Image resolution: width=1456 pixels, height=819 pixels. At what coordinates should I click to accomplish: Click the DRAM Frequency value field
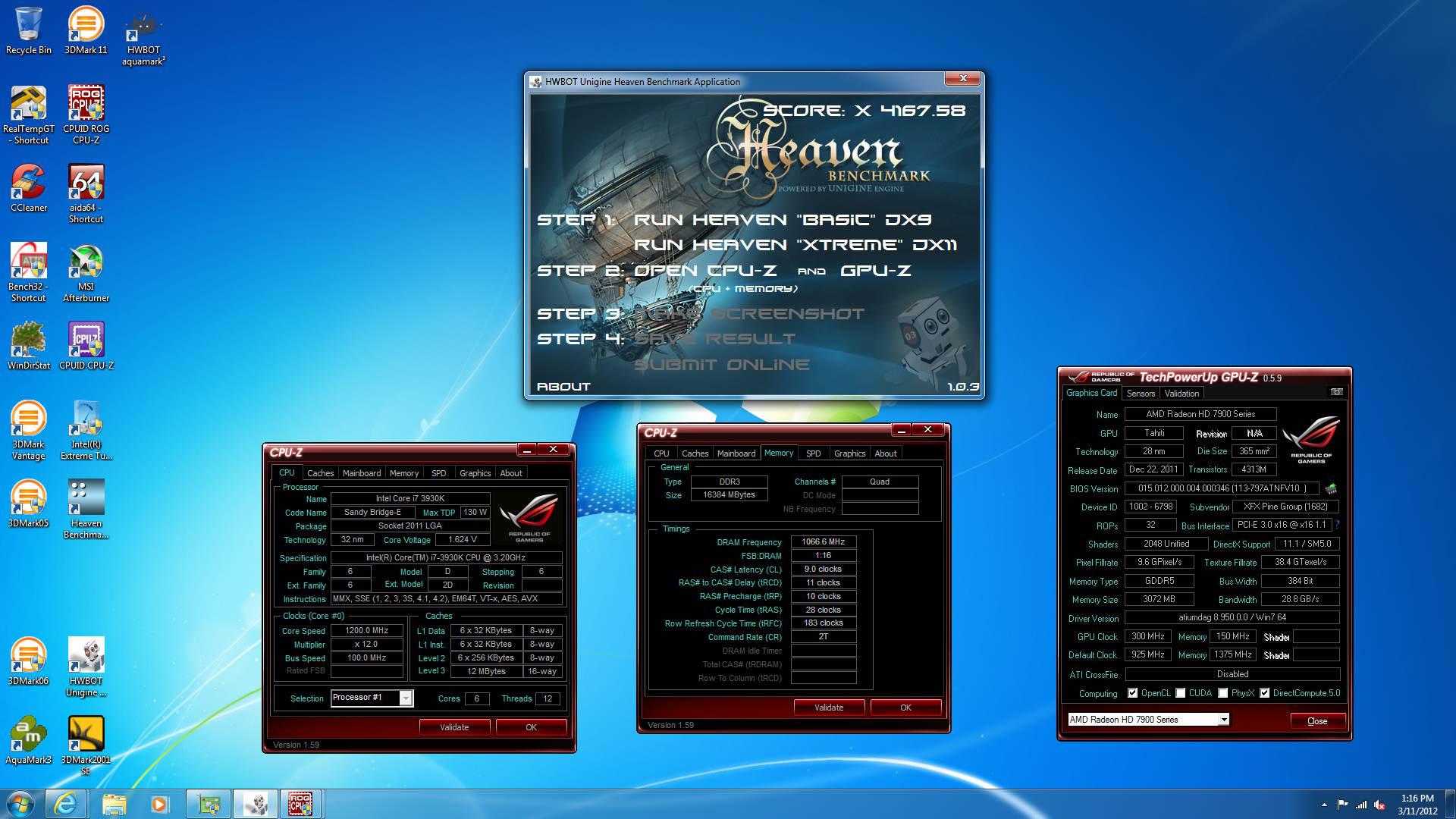pos(824,542)
